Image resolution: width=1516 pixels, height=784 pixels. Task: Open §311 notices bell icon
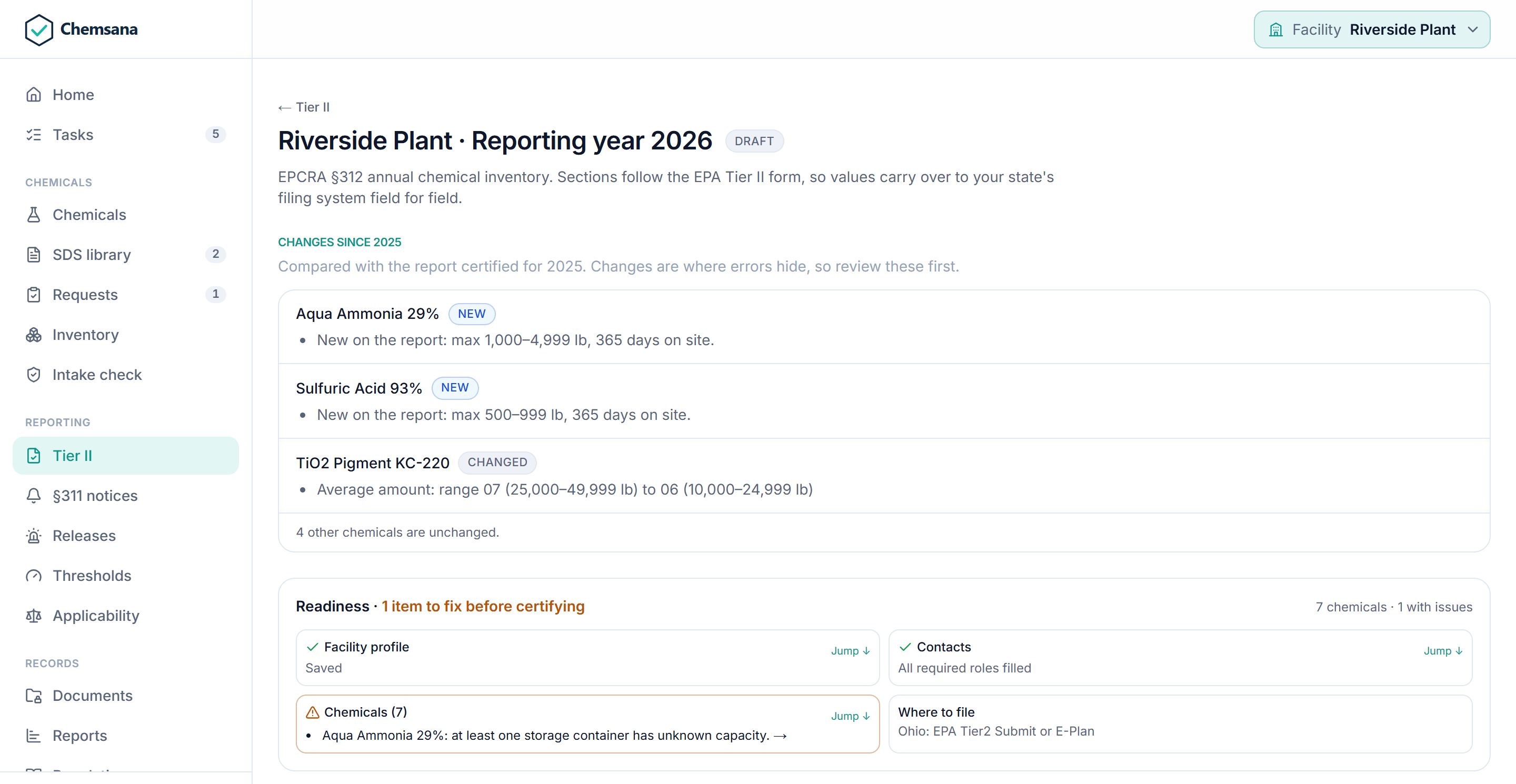coord(34,496)
